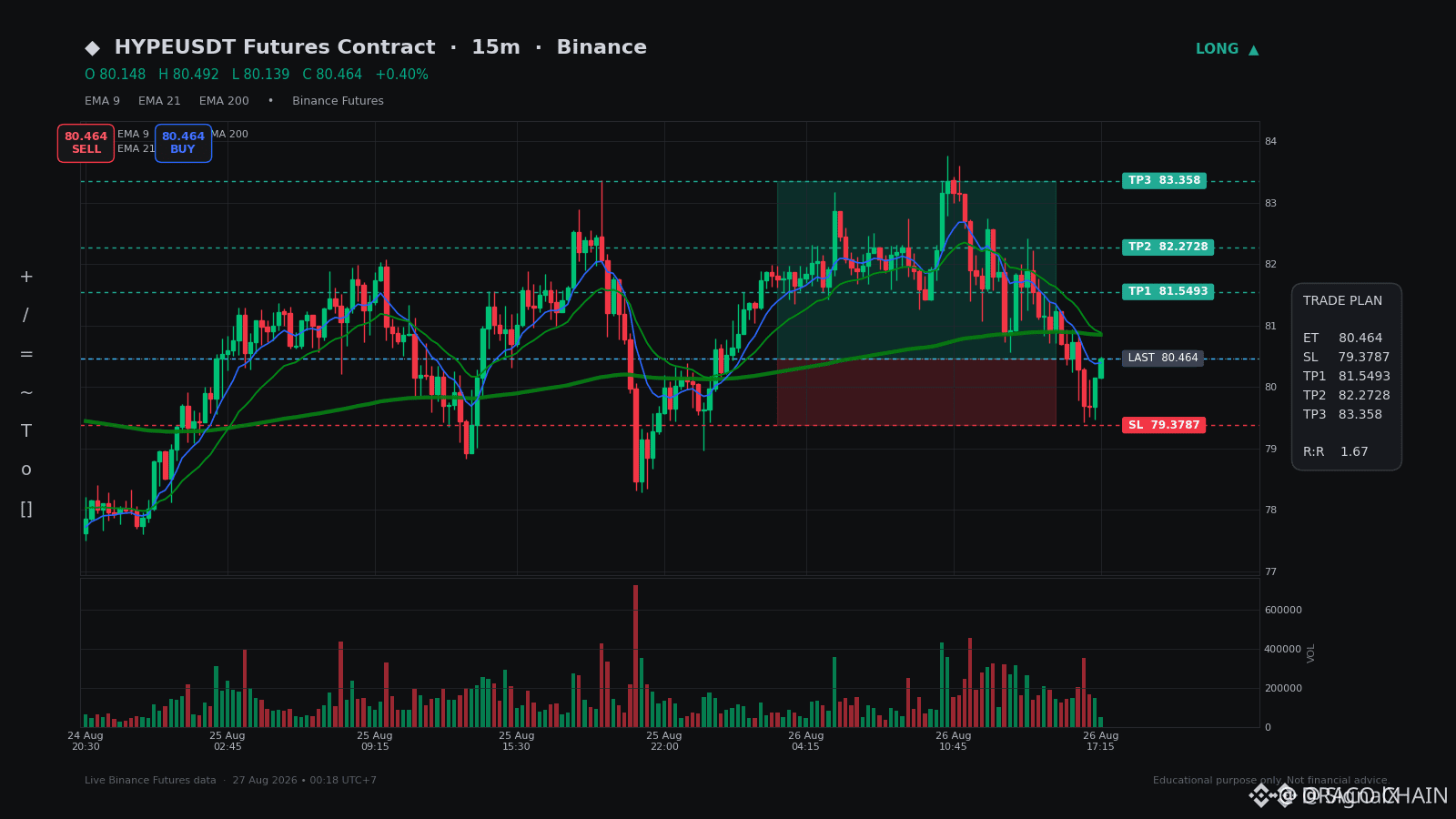Click the 84 level on price axis
The width and height of the screenshot is (1456, 819).
(x=1270, y=141)
